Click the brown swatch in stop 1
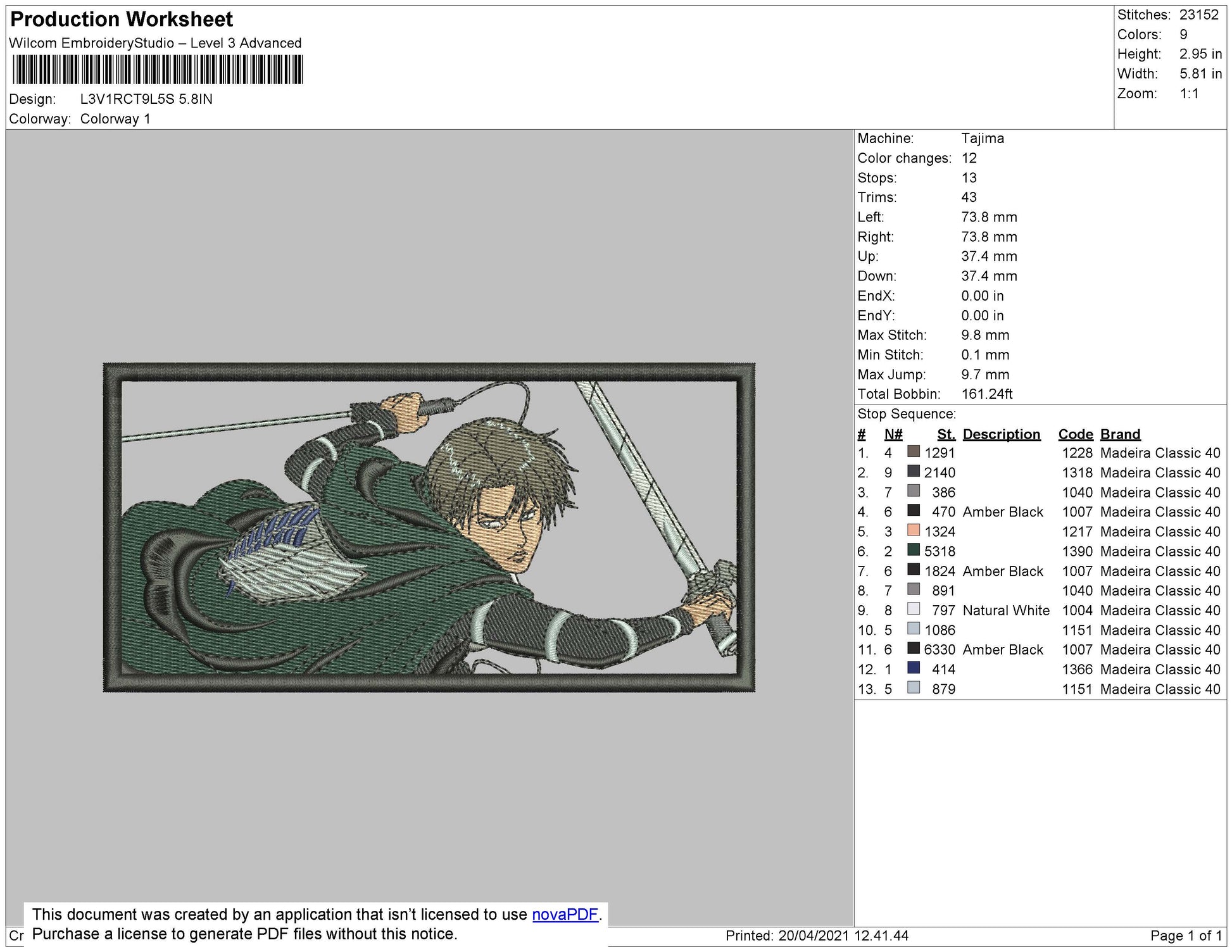1232x952 pixels. pos(913,452)
